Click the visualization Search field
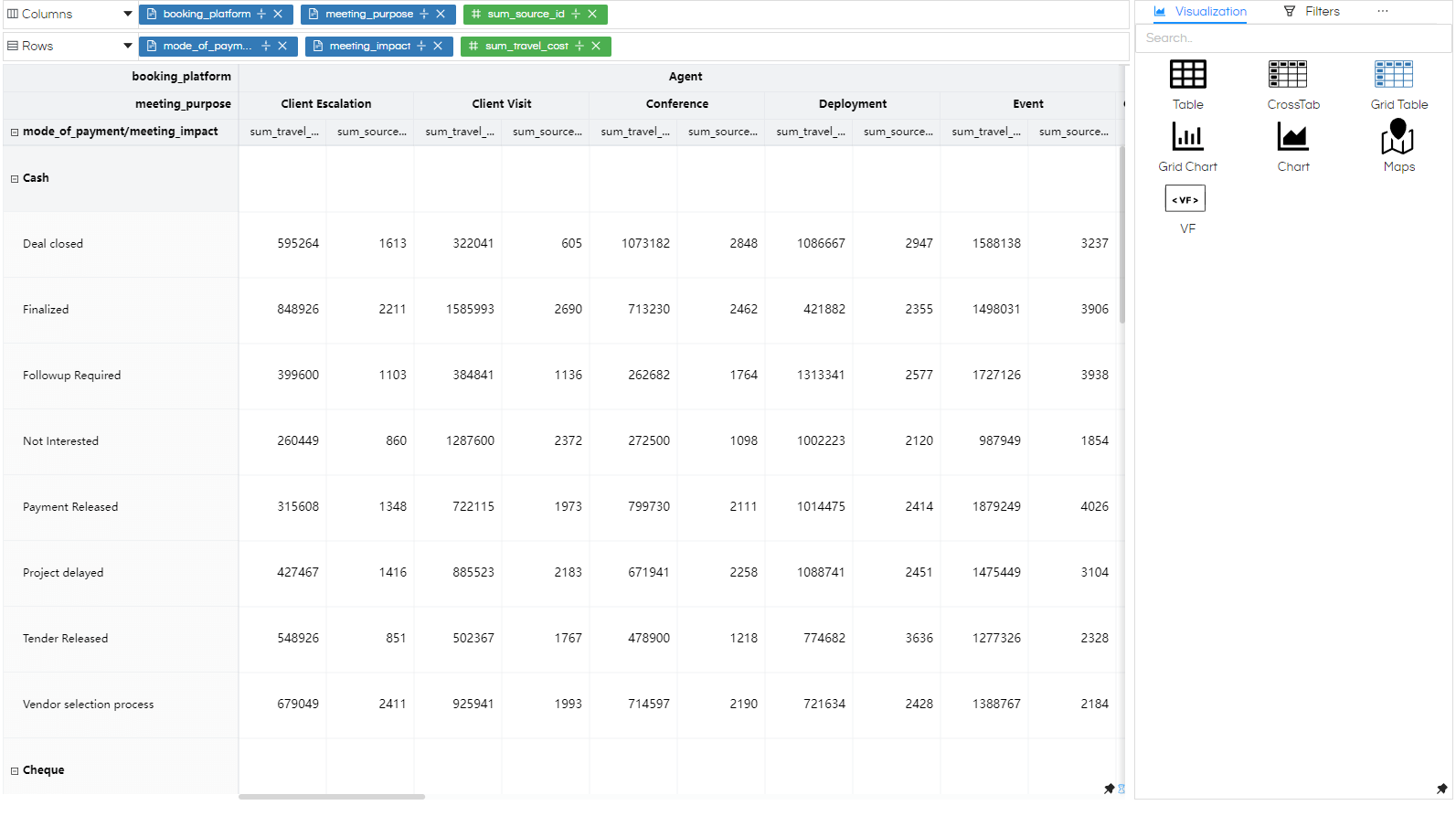The image size is (1456, 816). click(x=1293, y=38)
